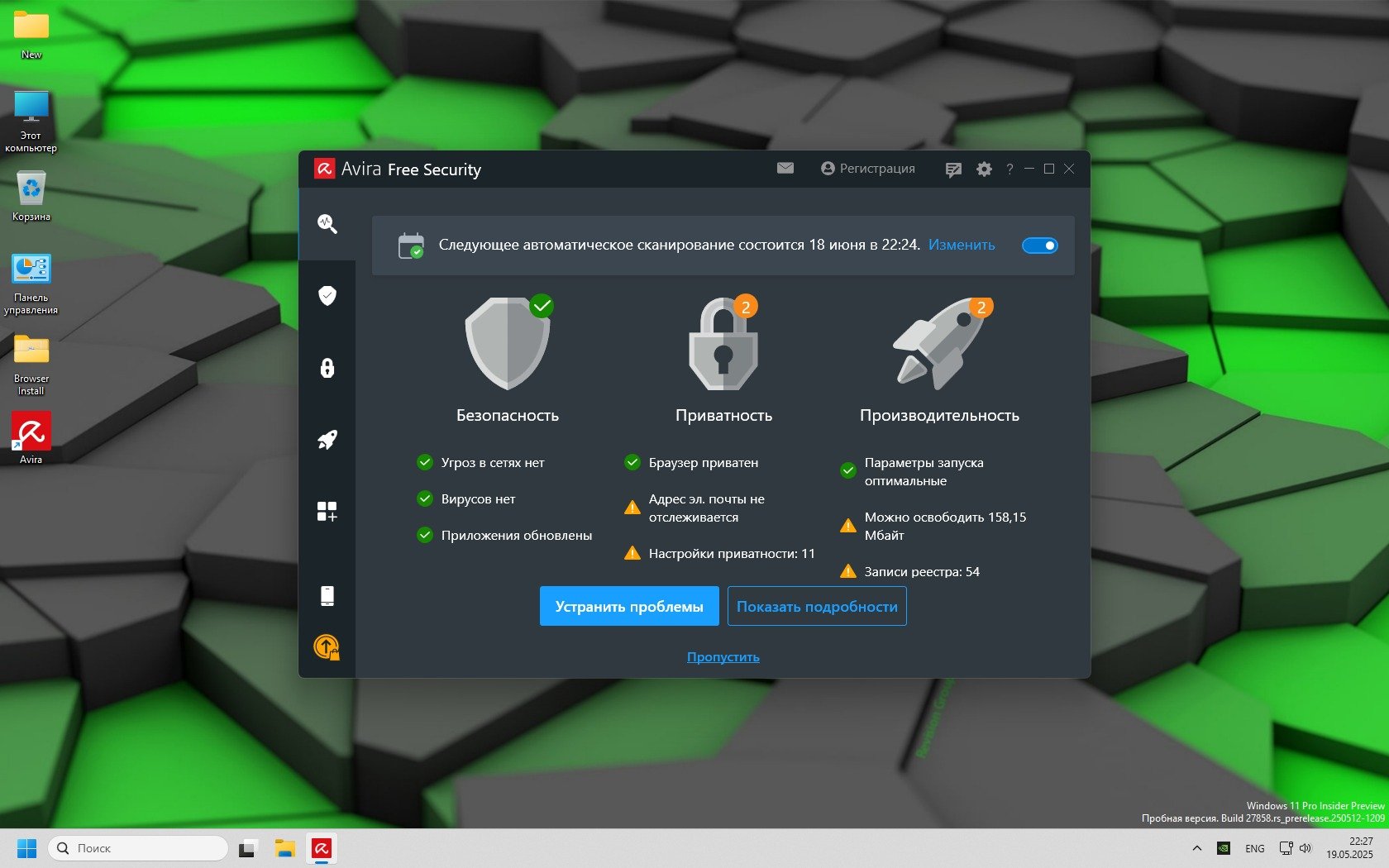The width and height of the screenshot is (1389, 868).
Task: Open the Security shield sidebar section
Action: (x=327, y=296)
